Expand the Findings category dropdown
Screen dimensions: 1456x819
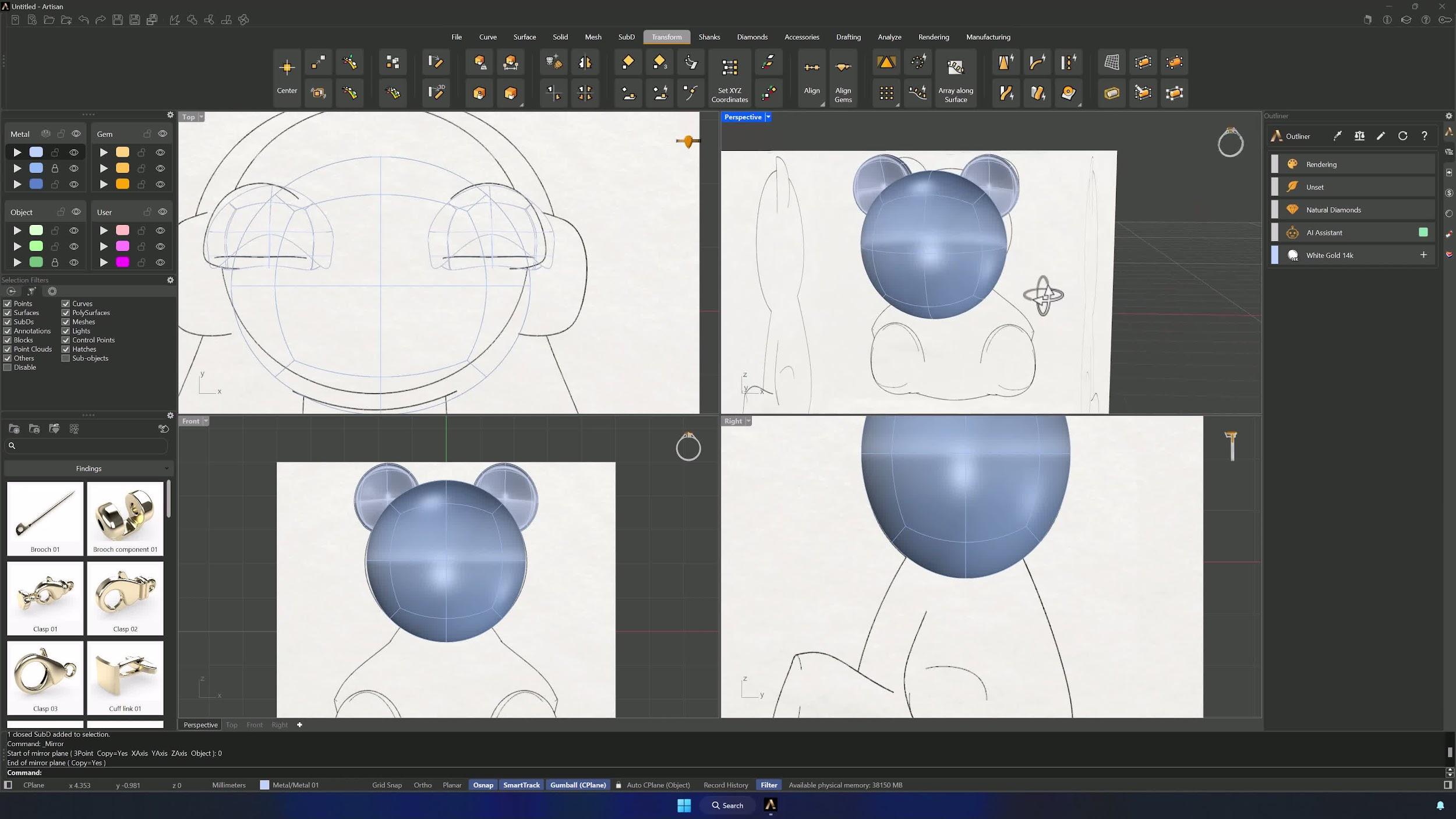[89, 468]
